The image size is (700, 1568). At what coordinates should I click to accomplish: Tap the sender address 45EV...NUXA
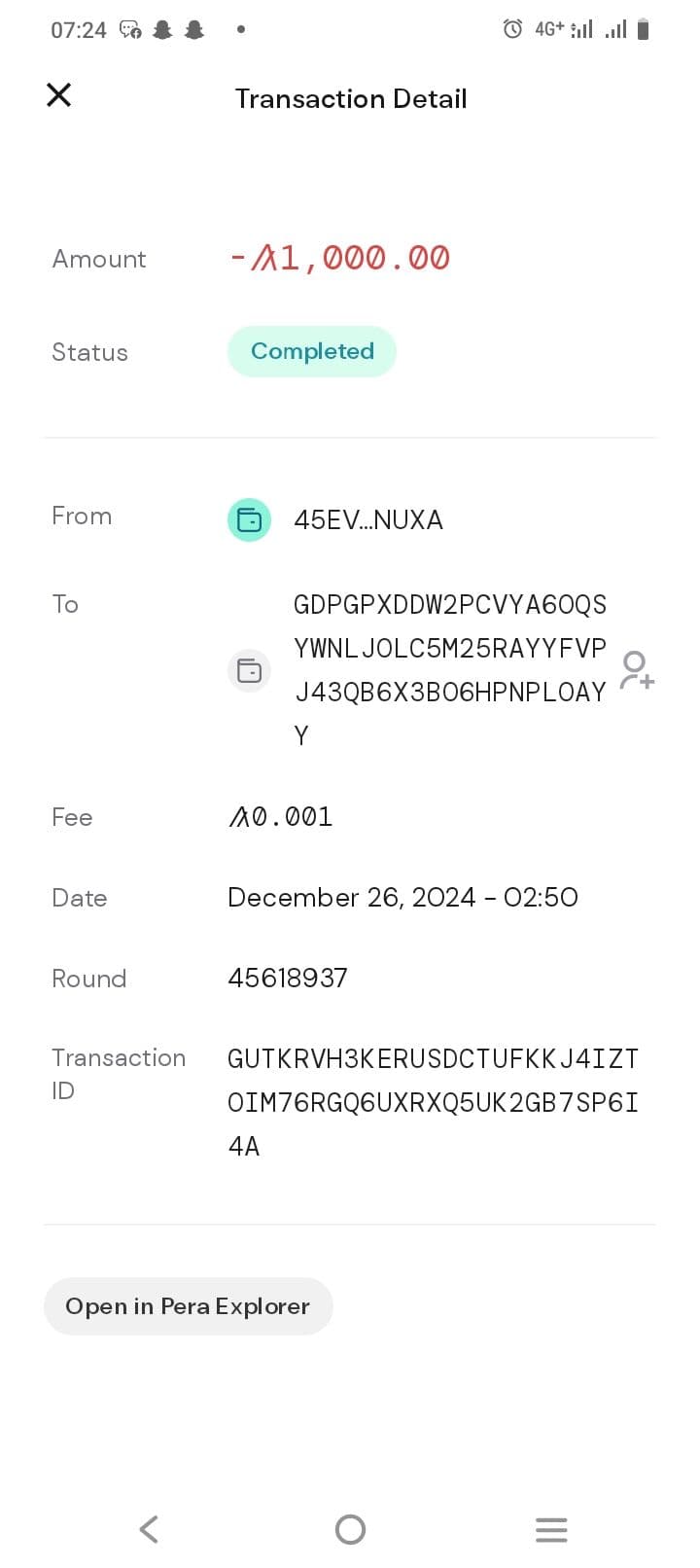pyautogui.click(x=368, y=519)
